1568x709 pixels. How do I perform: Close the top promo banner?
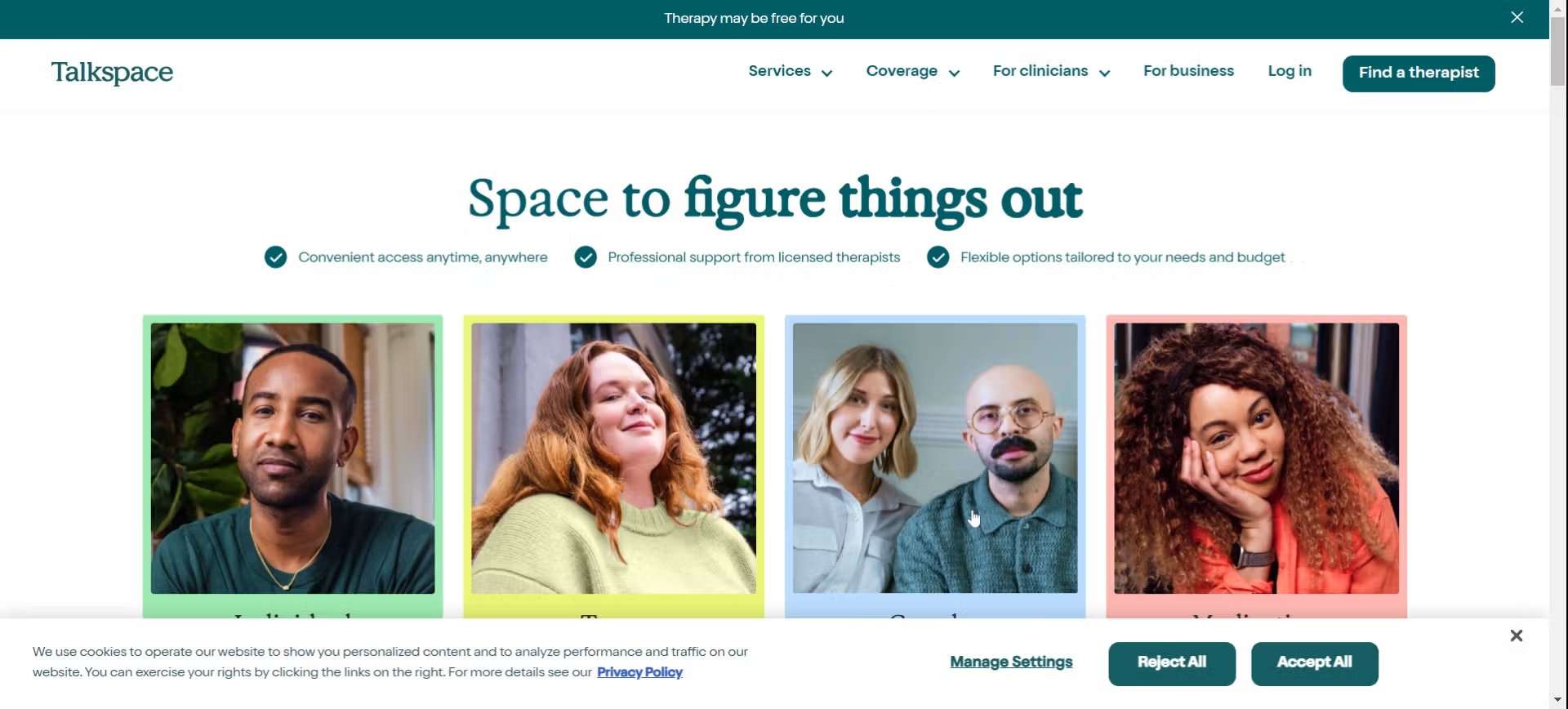(1517, 17)
